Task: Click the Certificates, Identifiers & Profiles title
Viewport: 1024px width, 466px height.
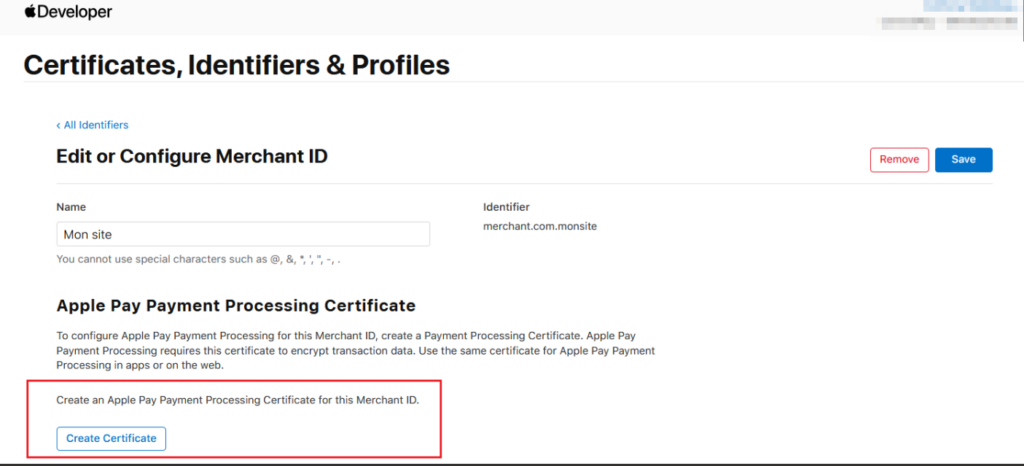Action: click(x=236, y=65)
